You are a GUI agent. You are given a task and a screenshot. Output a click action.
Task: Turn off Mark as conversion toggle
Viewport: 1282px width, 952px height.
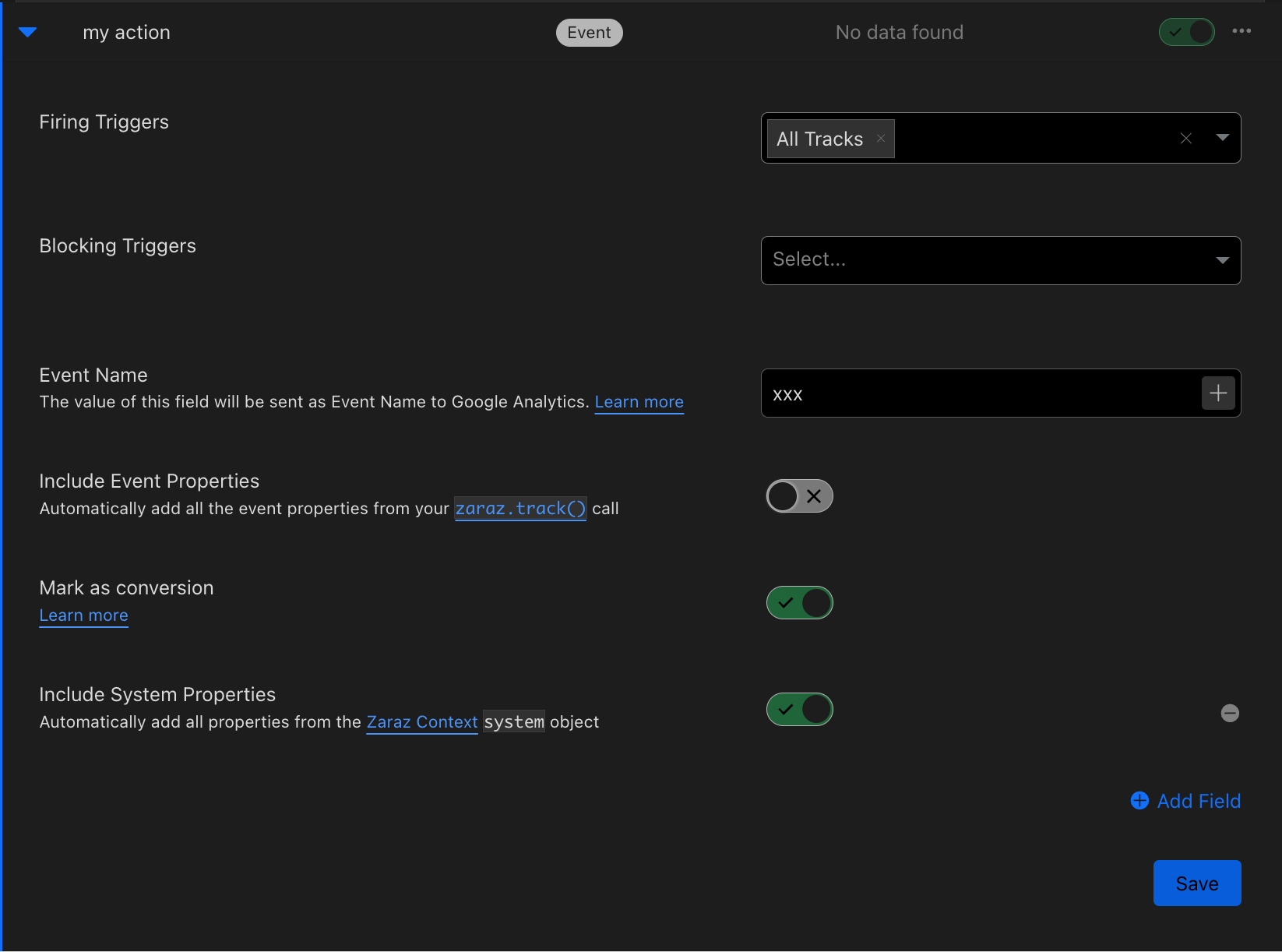coord(799,603)
